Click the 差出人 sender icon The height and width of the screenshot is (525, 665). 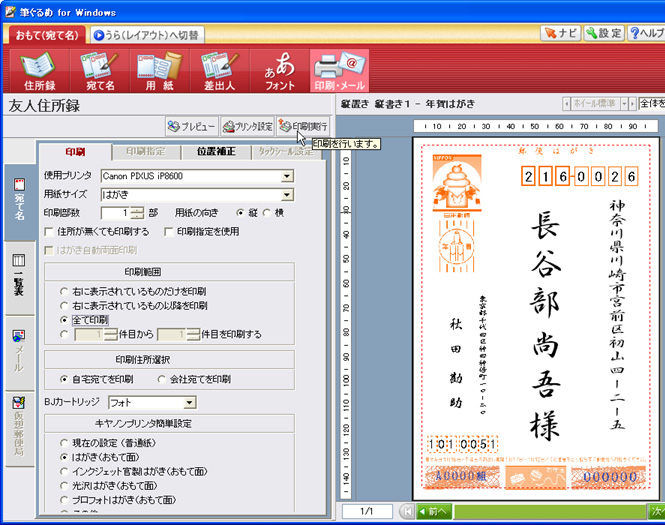point(218,71)
